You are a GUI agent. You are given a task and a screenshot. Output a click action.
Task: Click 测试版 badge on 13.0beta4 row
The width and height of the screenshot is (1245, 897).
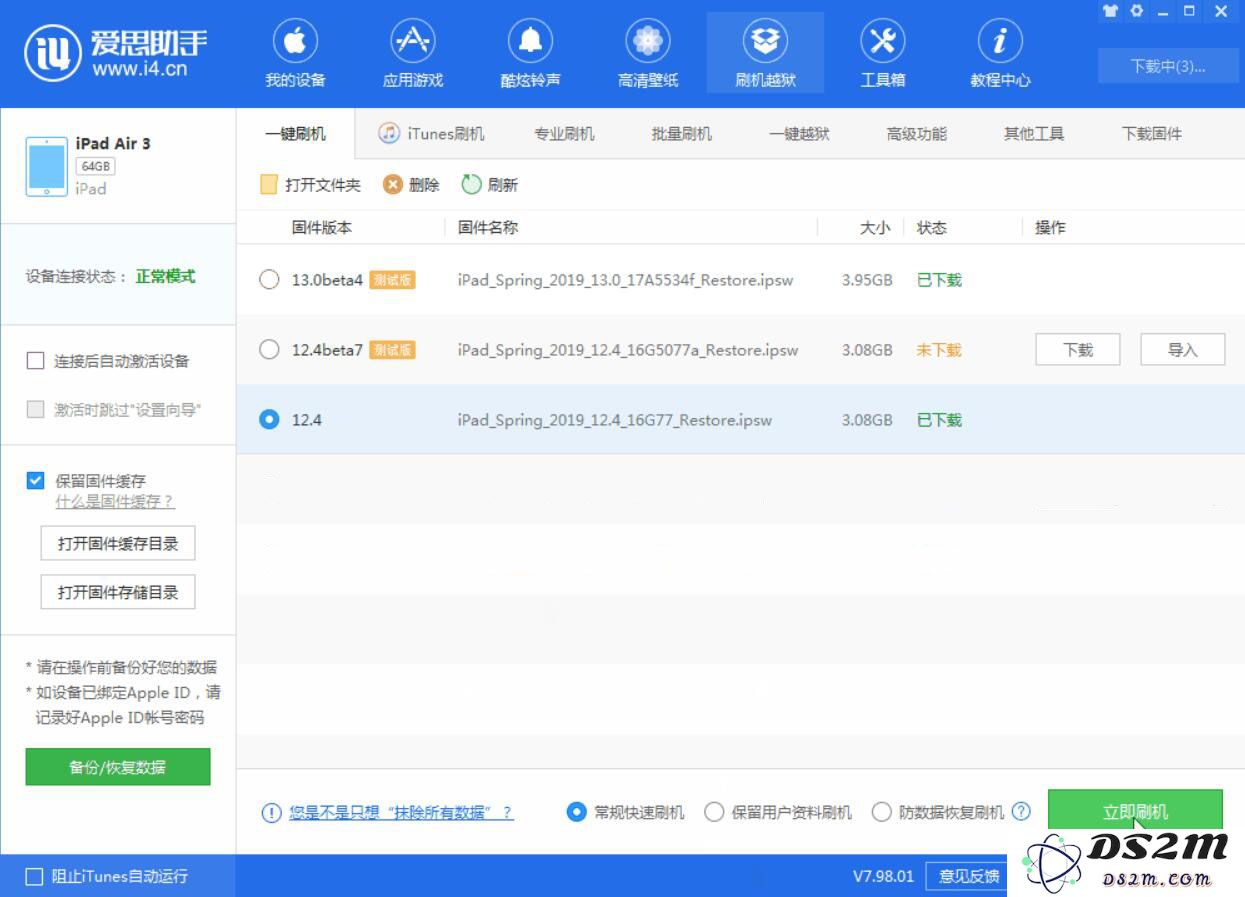click(392, 280)
